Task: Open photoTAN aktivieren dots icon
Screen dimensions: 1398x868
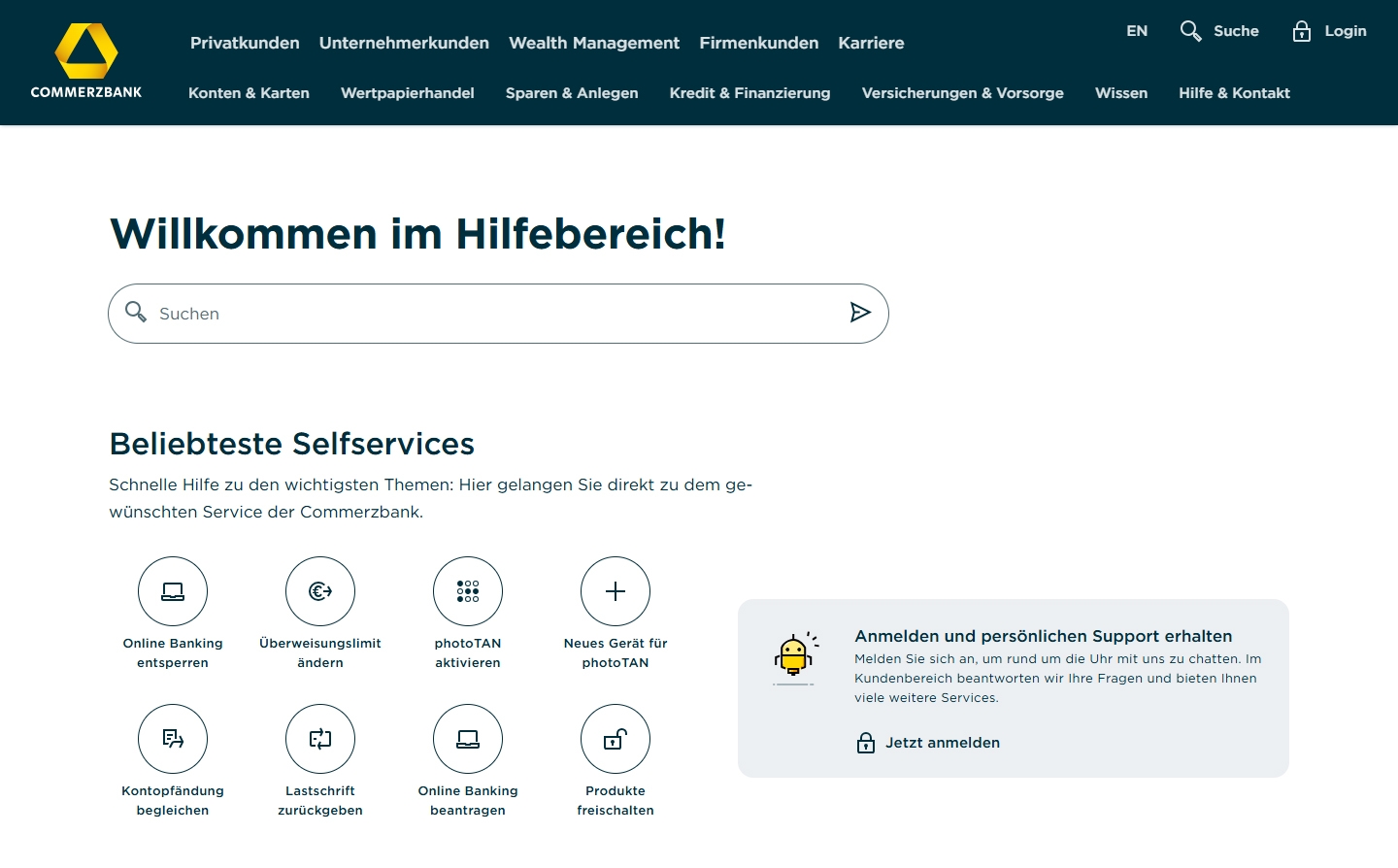Action: point(468,591)
